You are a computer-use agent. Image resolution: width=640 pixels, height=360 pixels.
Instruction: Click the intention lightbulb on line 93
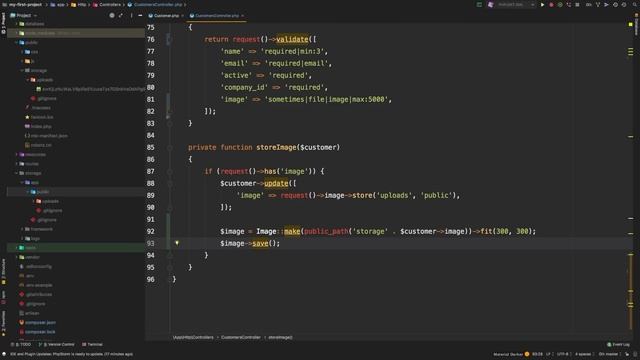177,243
